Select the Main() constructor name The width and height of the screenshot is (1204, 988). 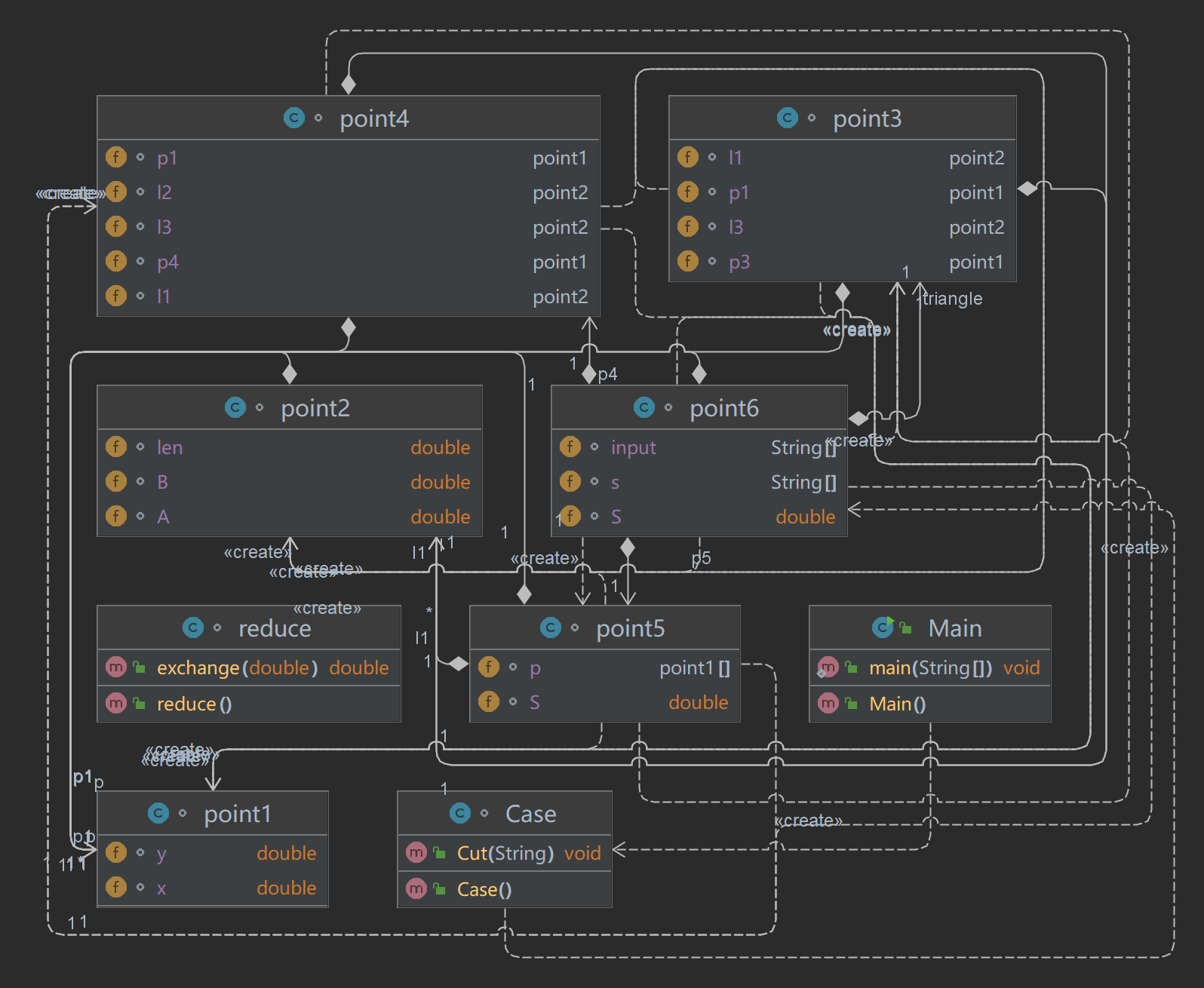897,704
